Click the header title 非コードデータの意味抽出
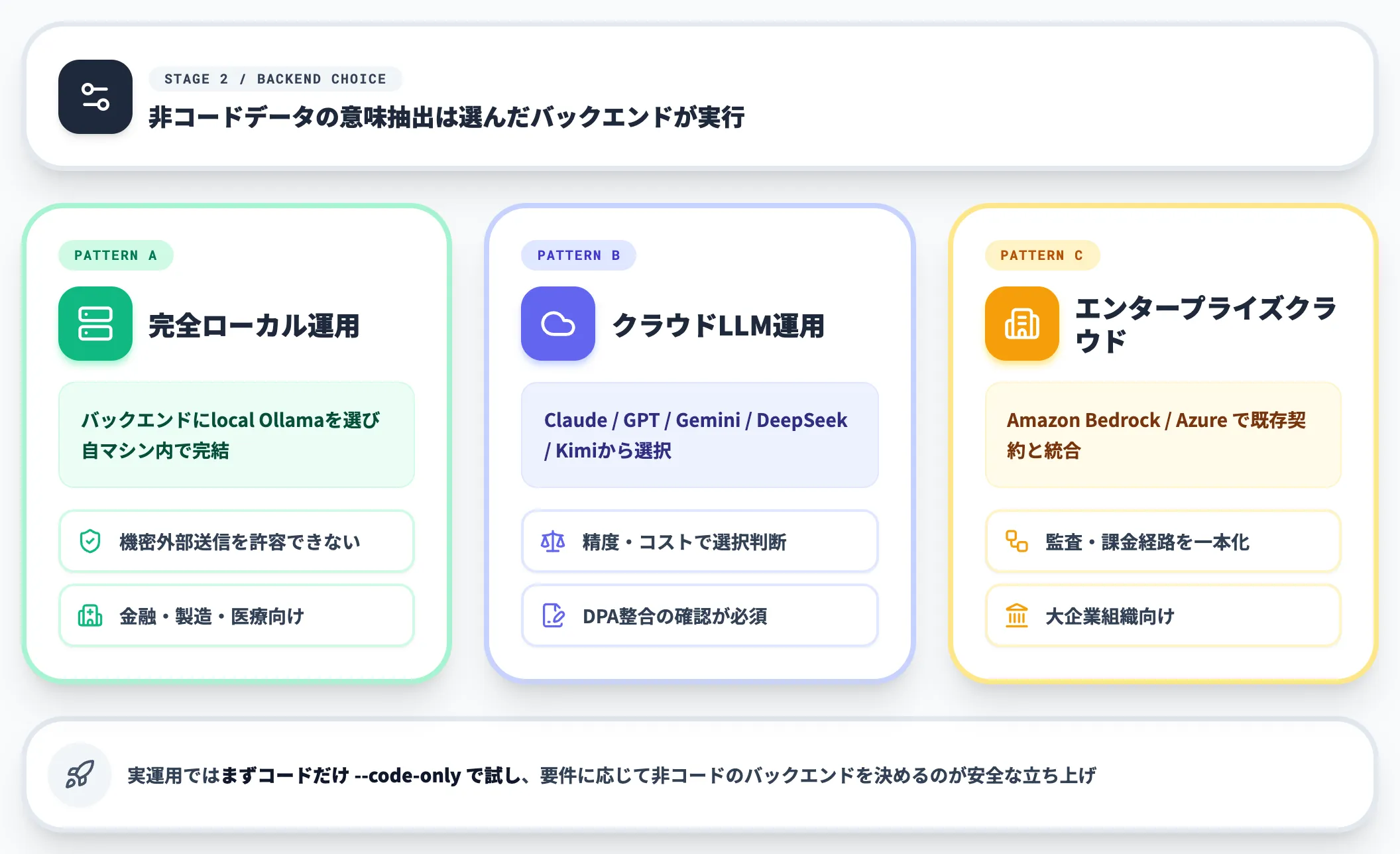Viewport: 1400px width, 854px height. click(447, 117)
